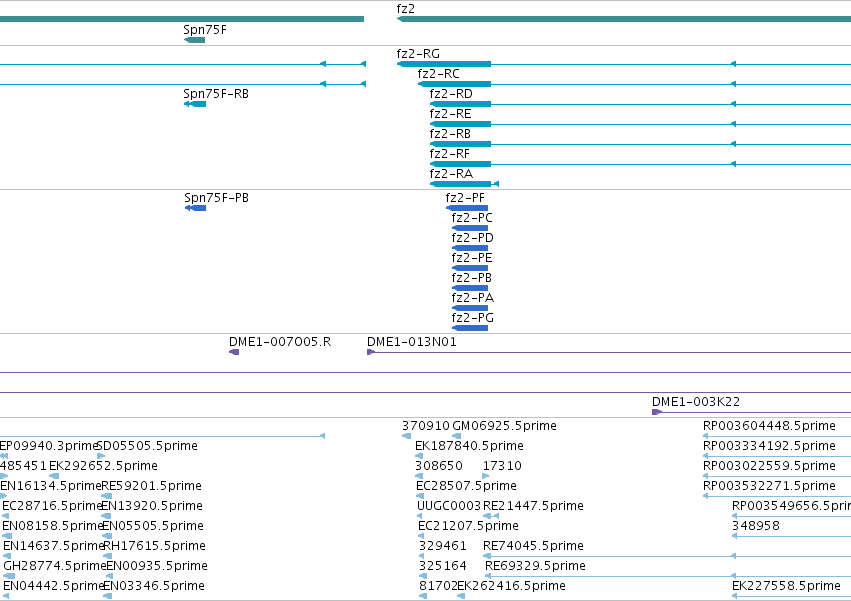Click the fz2-PB protein feature

(x=470, y=288)
